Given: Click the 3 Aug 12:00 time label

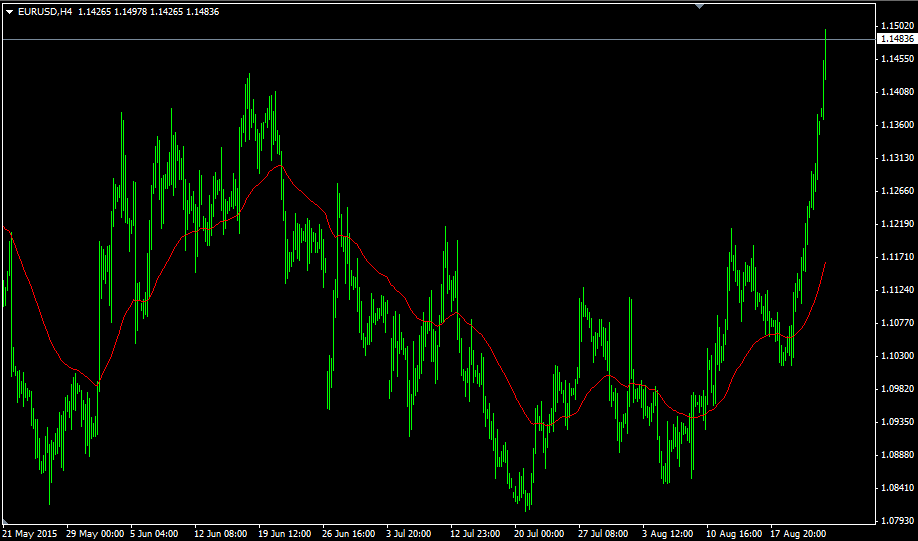Looking at the screenshot, I should 667,534.
